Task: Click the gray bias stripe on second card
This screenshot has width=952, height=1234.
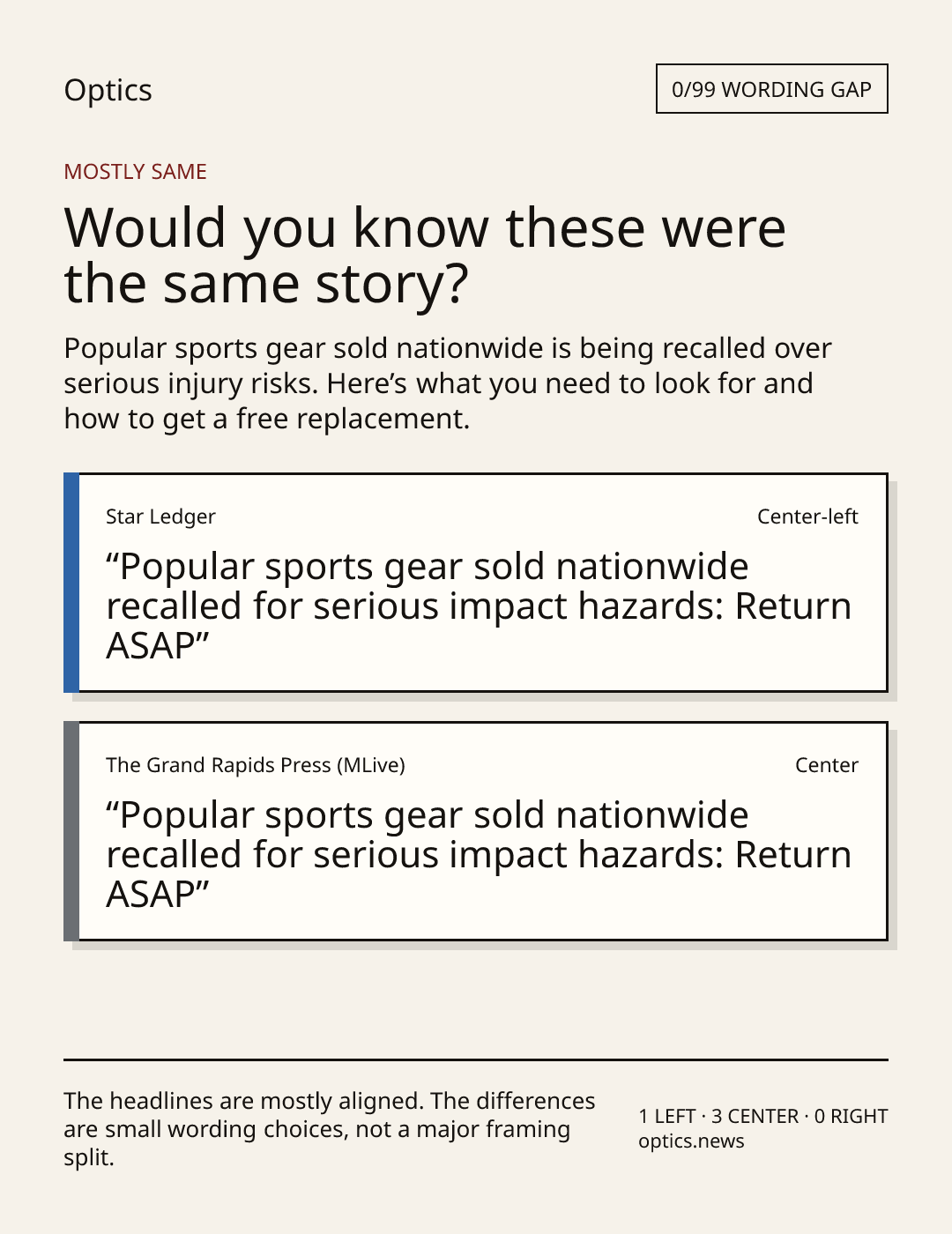Action: pos(71,831)
